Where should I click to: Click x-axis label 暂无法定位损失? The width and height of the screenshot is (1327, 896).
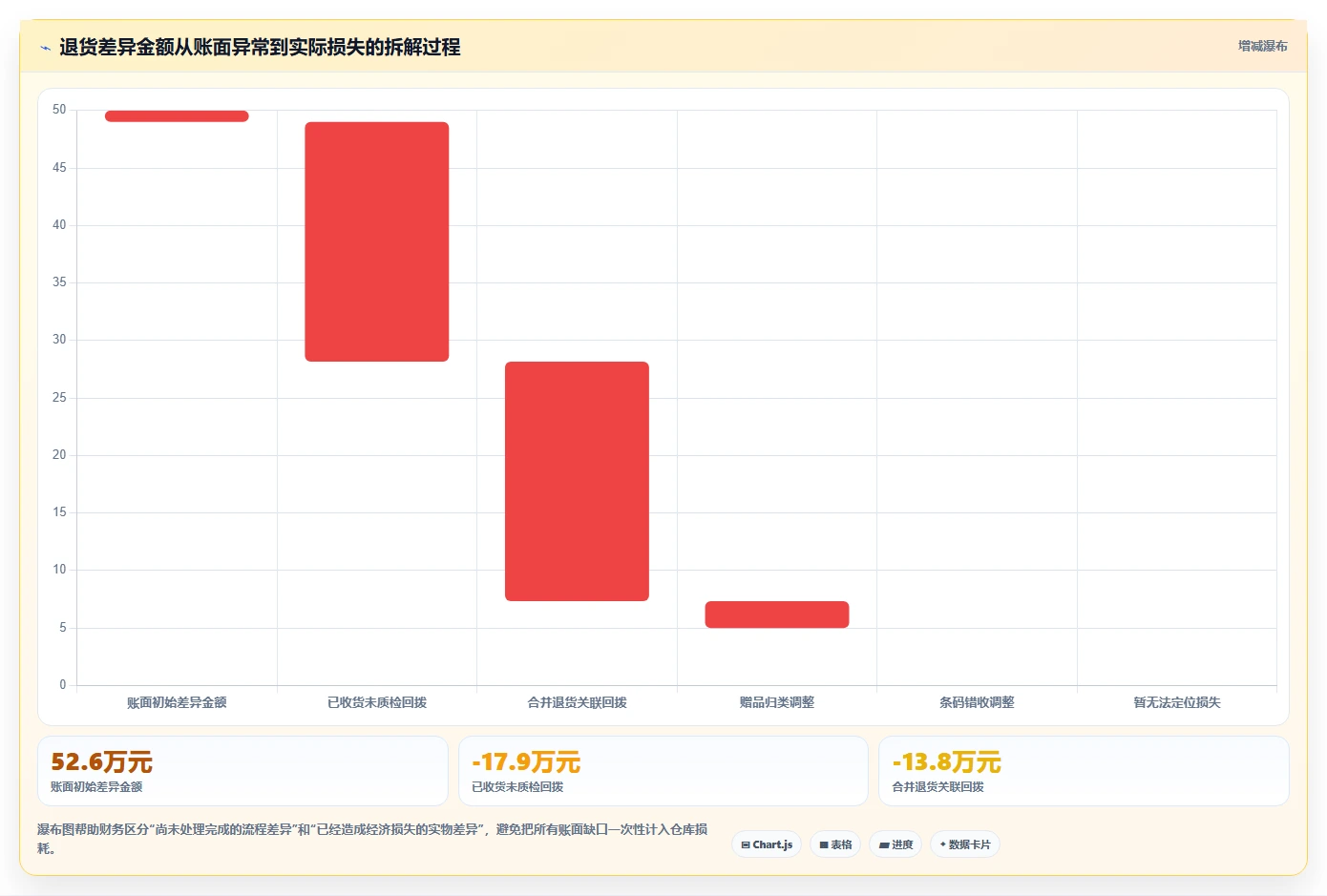(x=1177, y=702)
